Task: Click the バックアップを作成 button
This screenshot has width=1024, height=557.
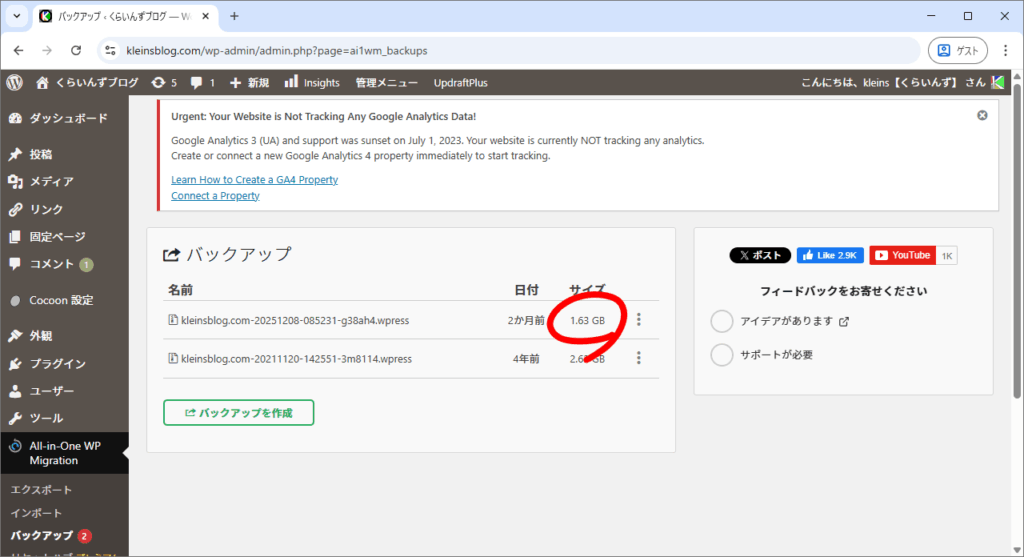Action: click(x=238, y=412)
